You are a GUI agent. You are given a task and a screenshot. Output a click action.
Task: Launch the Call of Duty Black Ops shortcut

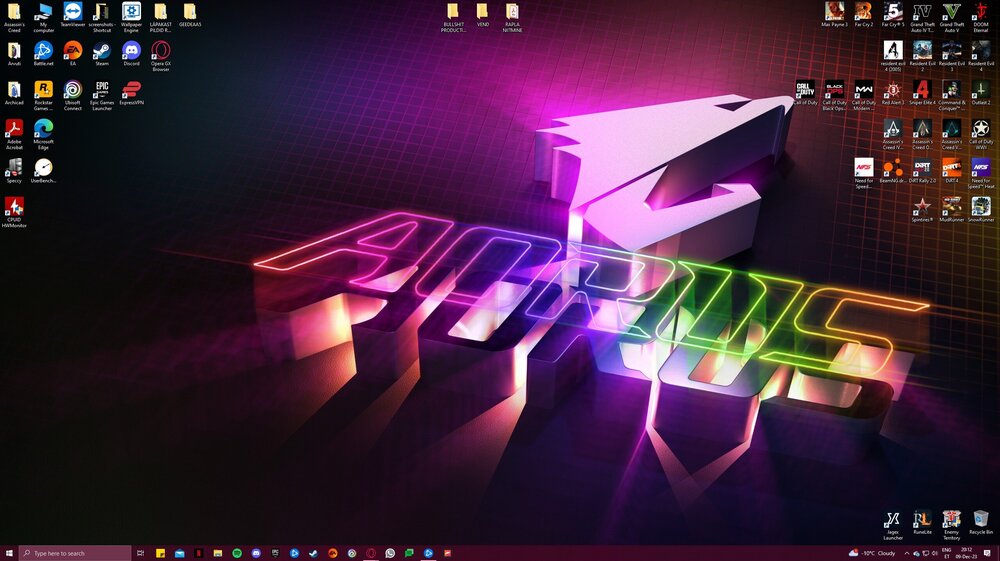pos(834,96)
